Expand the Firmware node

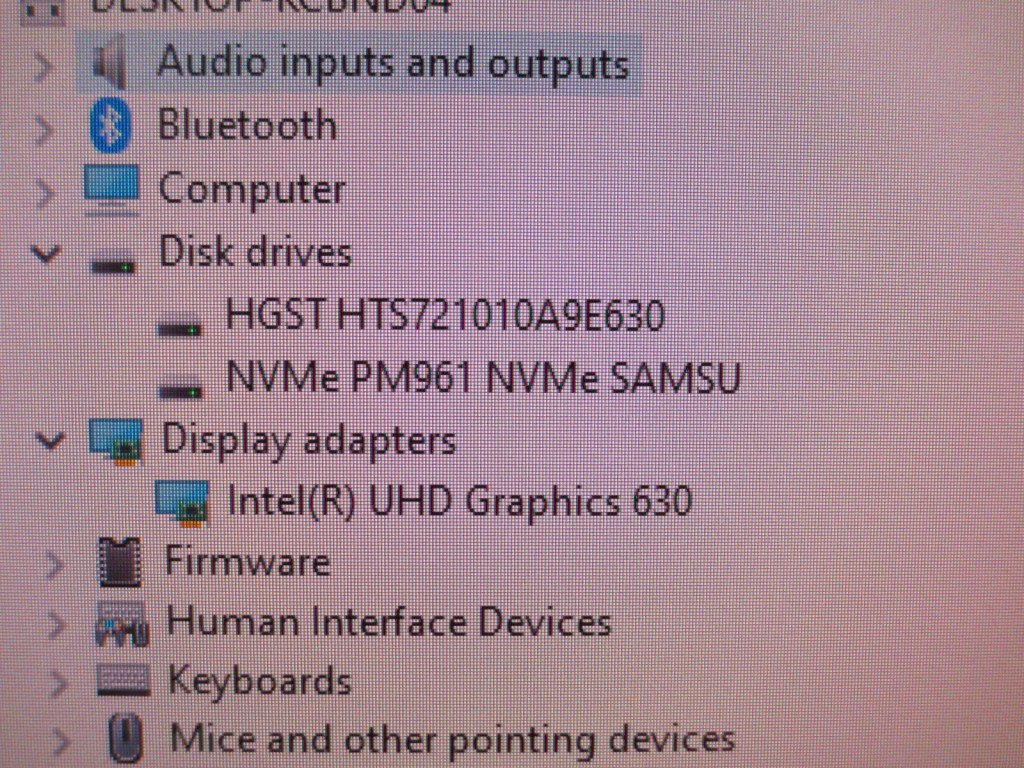pos(56,564)
